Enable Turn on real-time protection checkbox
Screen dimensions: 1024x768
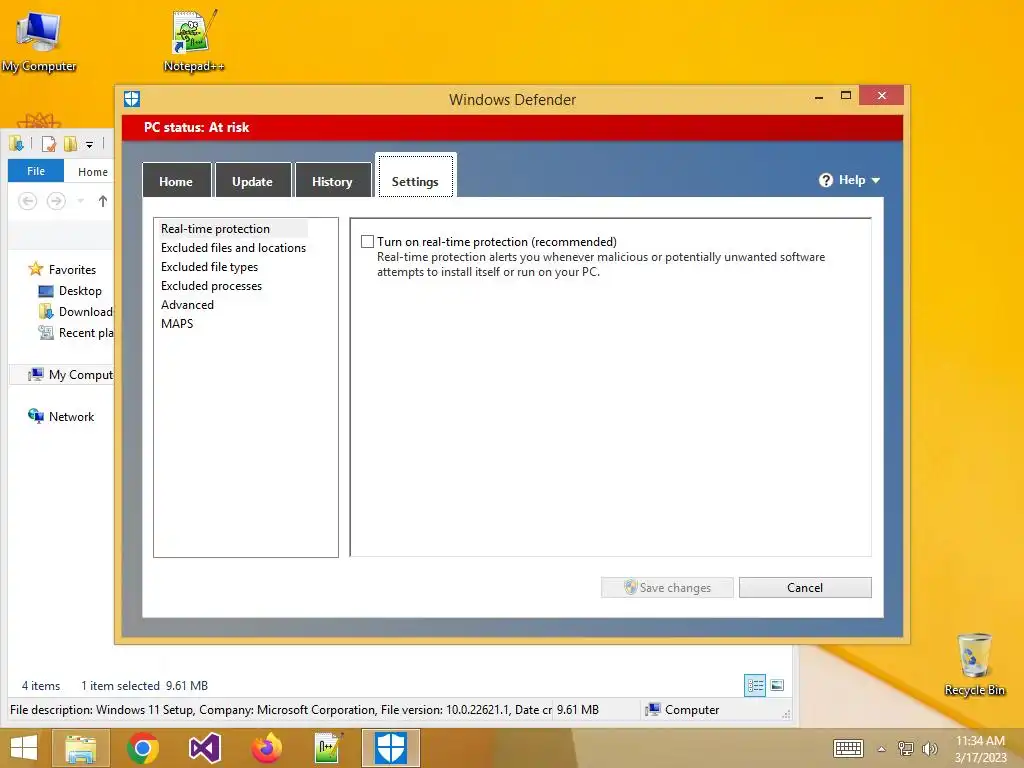368,242
